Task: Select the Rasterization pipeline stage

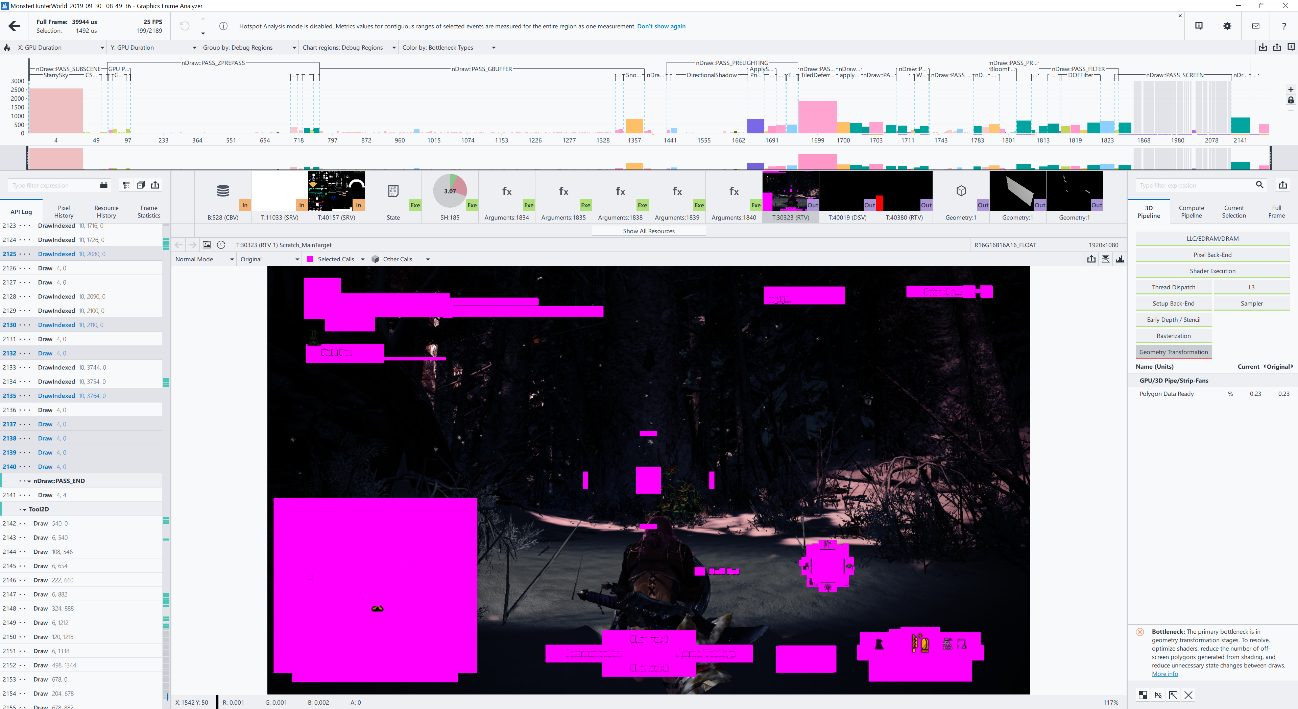Action: pos(1173,336)
